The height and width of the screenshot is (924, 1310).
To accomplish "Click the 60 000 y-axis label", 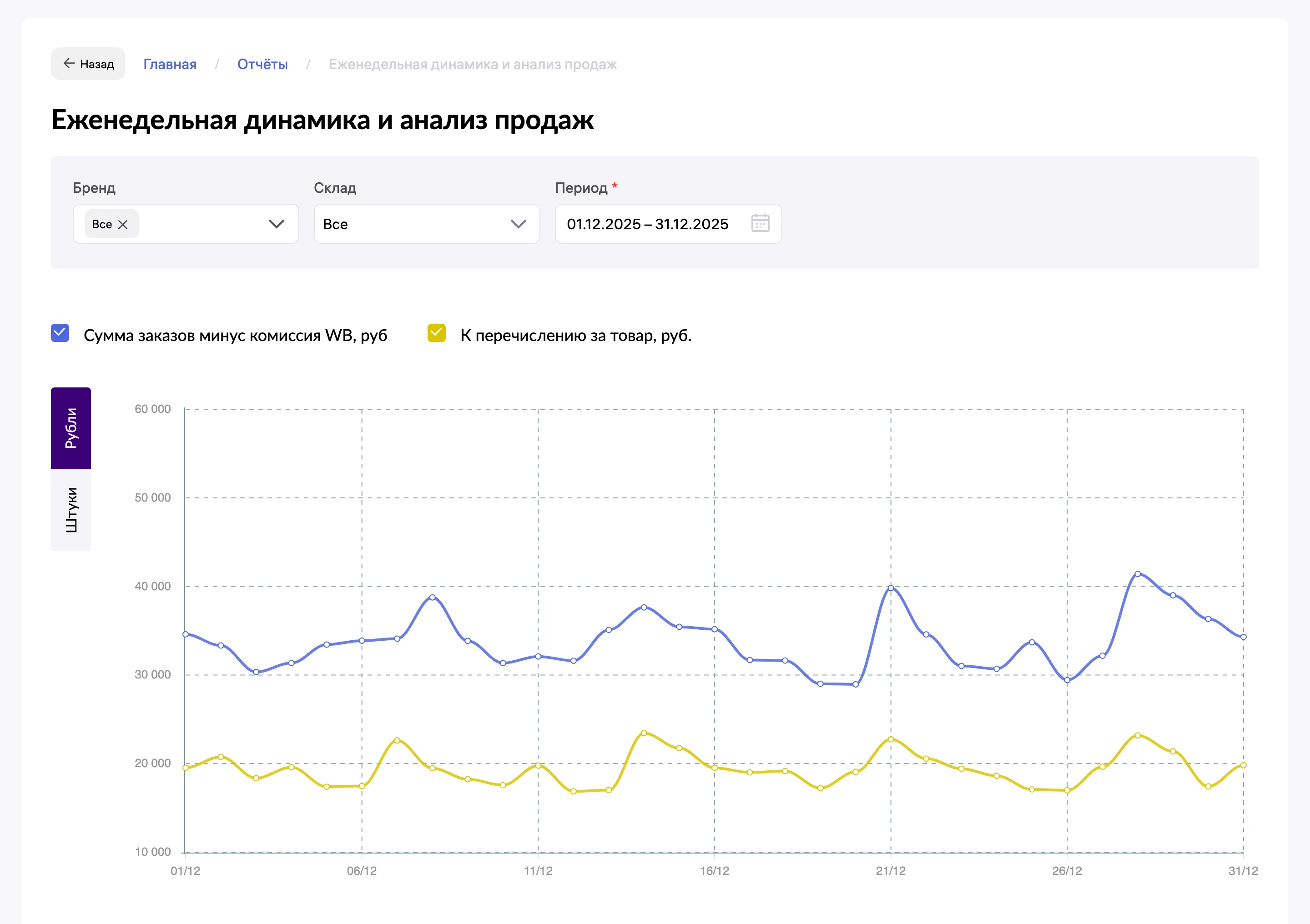I will (152, 409).
